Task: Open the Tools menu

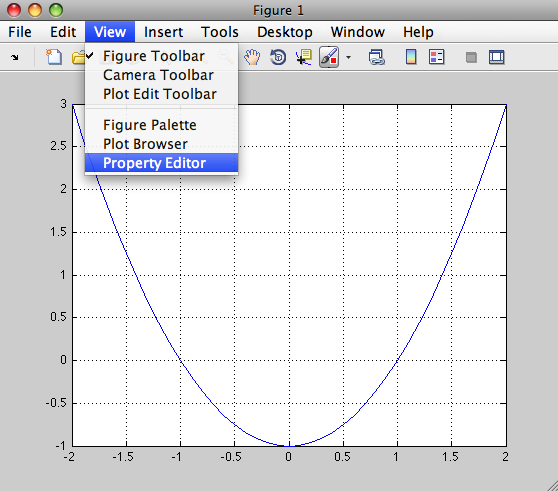Action: coord(220,32)
